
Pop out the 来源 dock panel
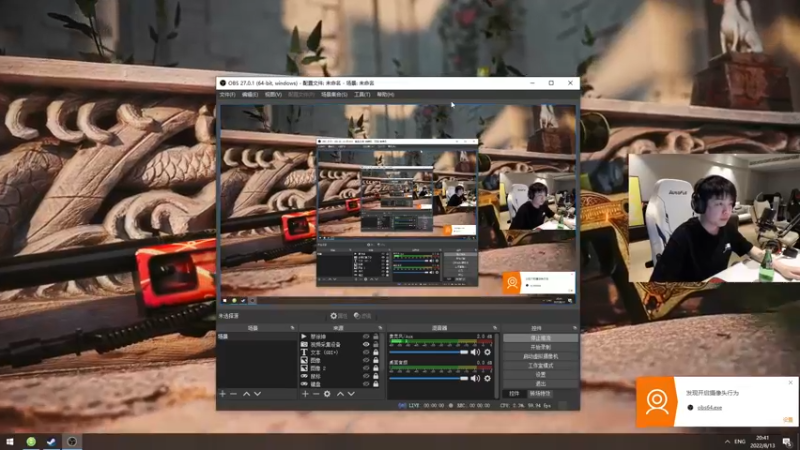pos(380,328)
